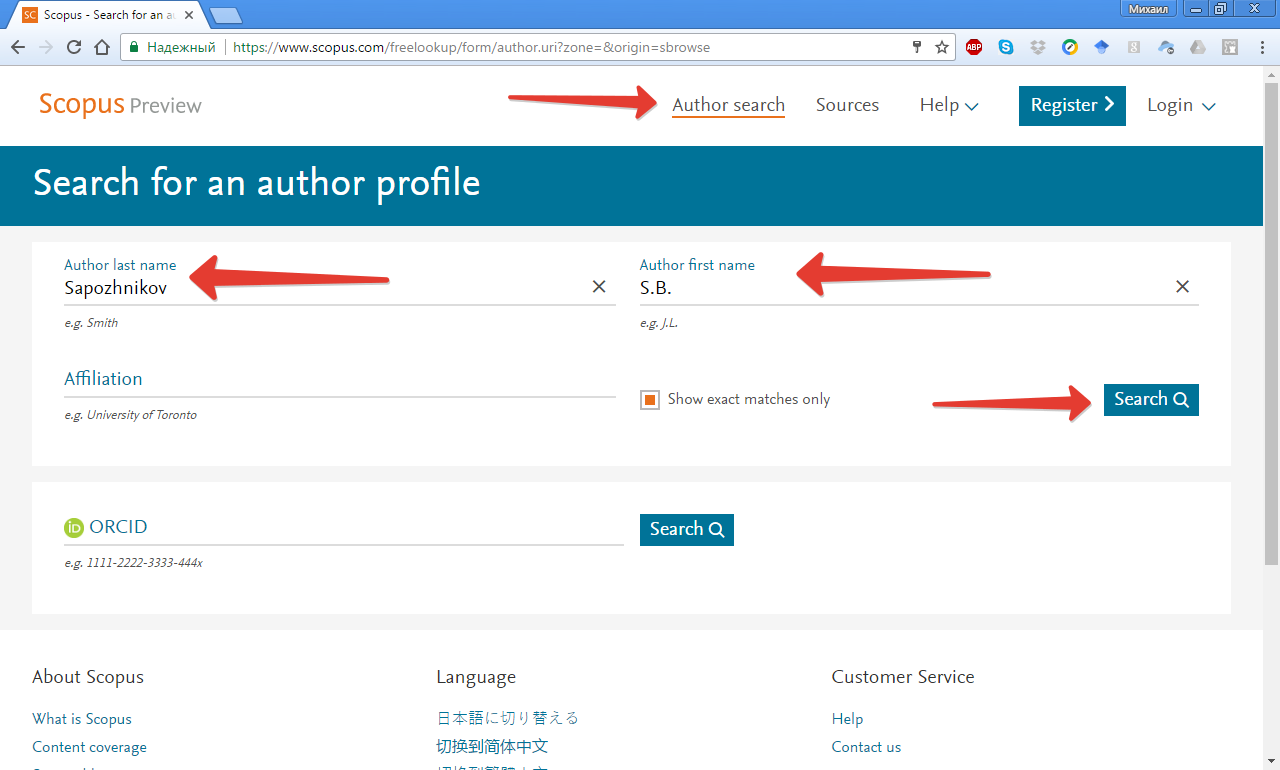Open the Google Drive extension icon
Image resolution: width=1280 pixels, height=770 pixels.
pyautogui.click(x=1199, y=47)
